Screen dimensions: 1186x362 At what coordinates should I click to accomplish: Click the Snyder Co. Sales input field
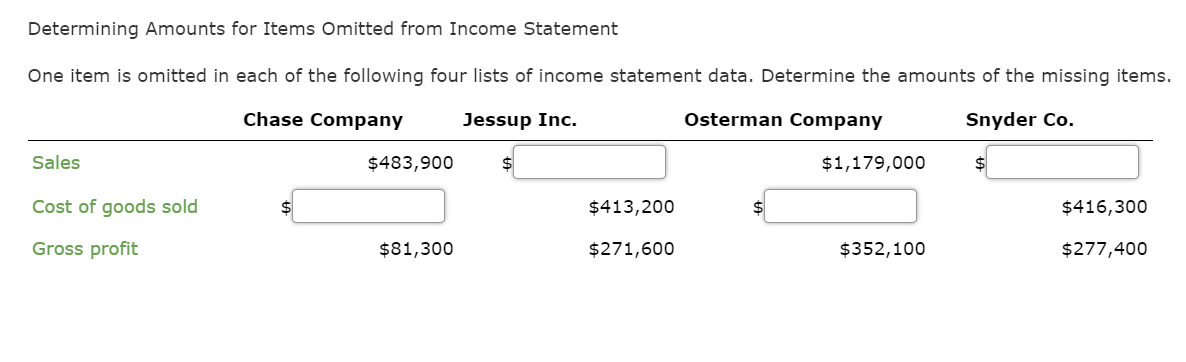coord(1062,162)
